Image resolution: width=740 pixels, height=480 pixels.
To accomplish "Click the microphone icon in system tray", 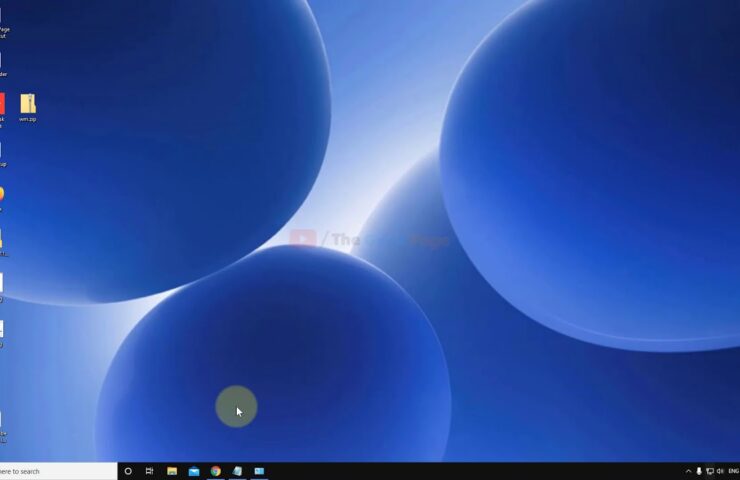I will click(699, 471).
